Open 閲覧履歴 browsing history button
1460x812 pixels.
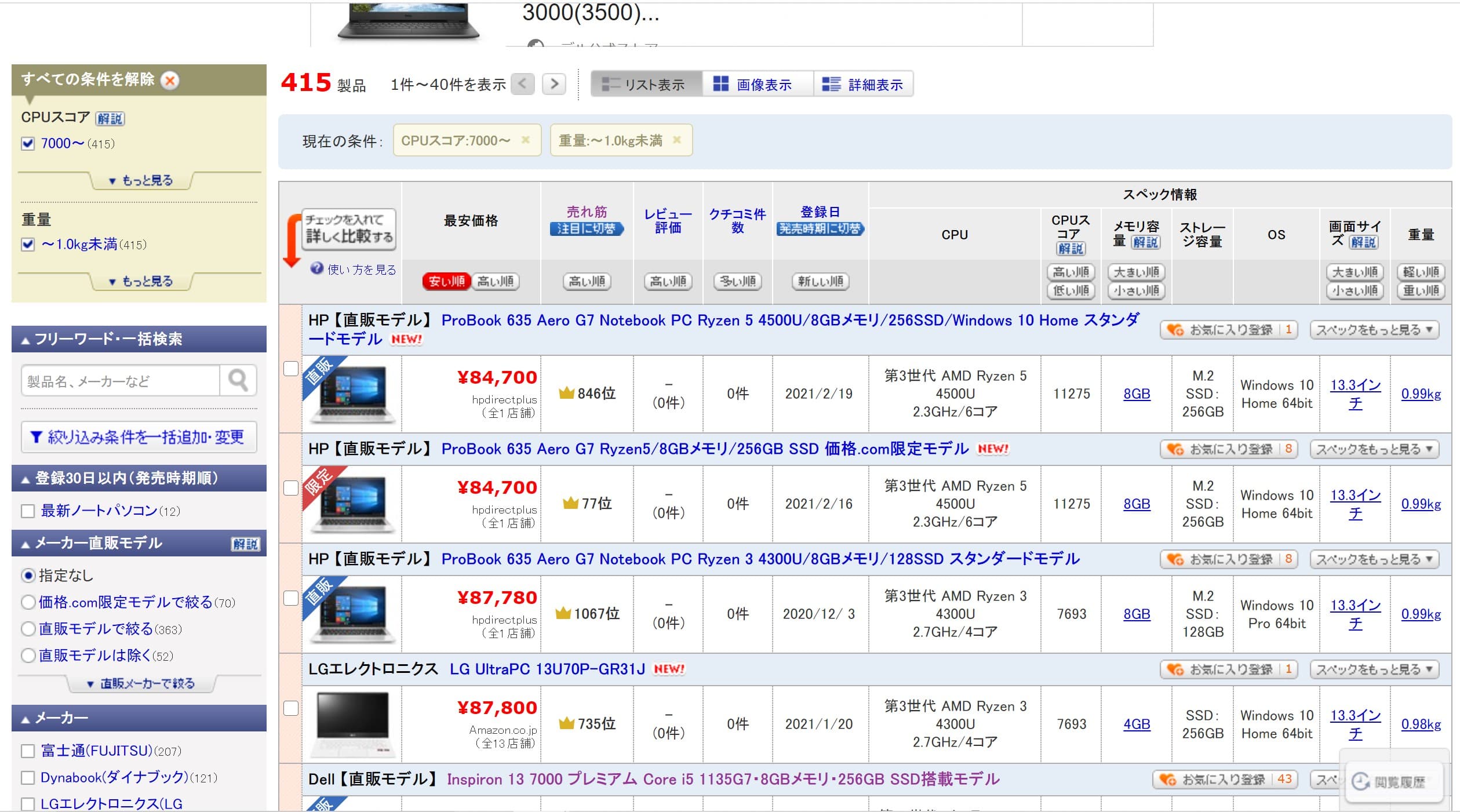point(1393,782)
